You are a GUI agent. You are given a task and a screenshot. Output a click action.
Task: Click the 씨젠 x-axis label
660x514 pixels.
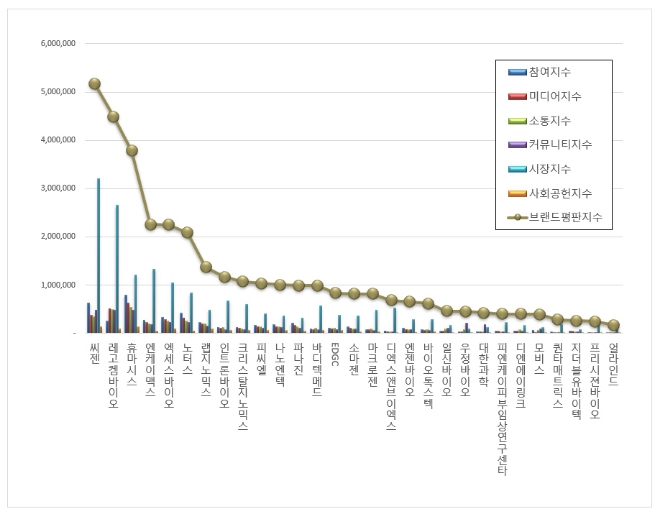pos(94,351)
